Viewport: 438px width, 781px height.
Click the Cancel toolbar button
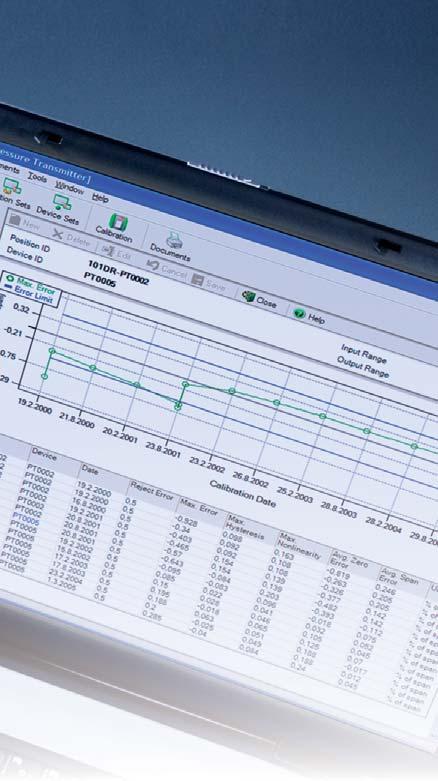(x=166, y=268)
